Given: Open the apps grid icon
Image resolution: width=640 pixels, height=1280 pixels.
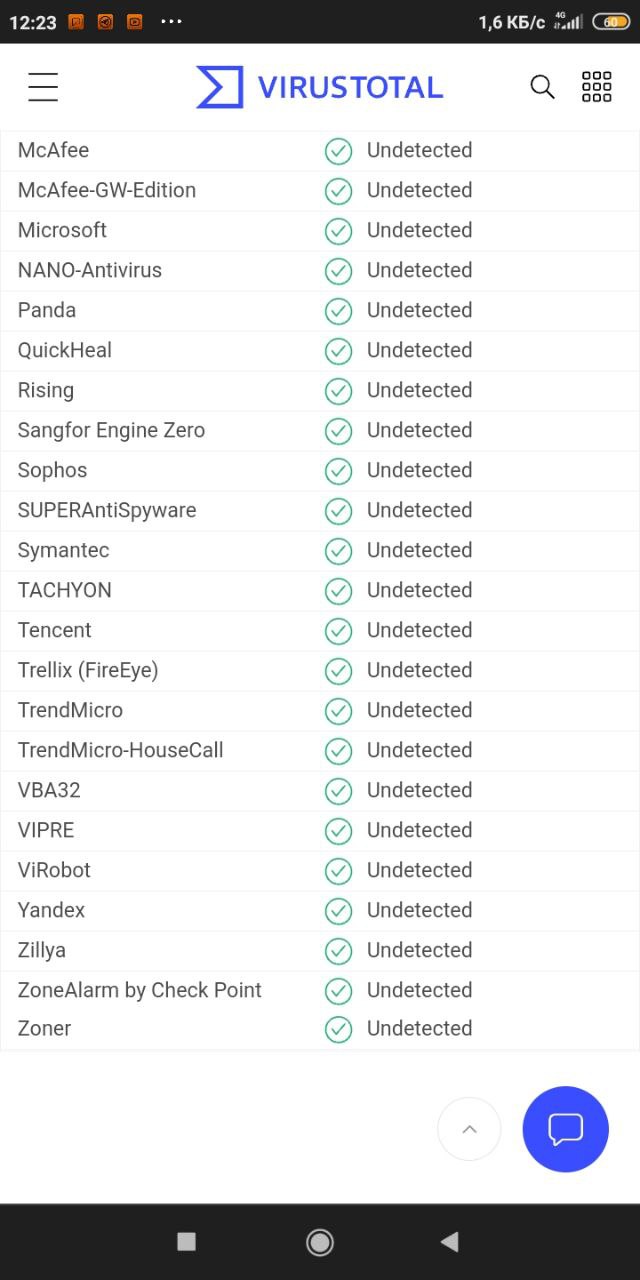Looking at the screenshot, I should tap(597, 87).
